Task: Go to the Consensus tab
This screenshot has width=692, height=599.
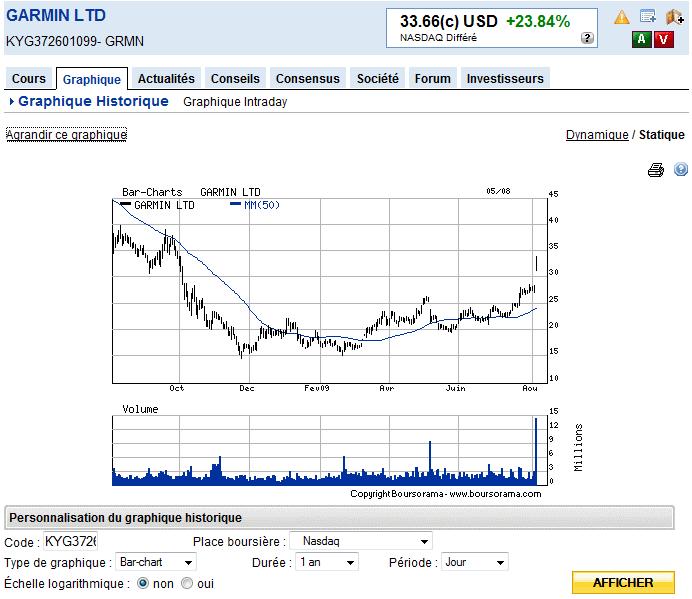Action: [x=308, y=79]
